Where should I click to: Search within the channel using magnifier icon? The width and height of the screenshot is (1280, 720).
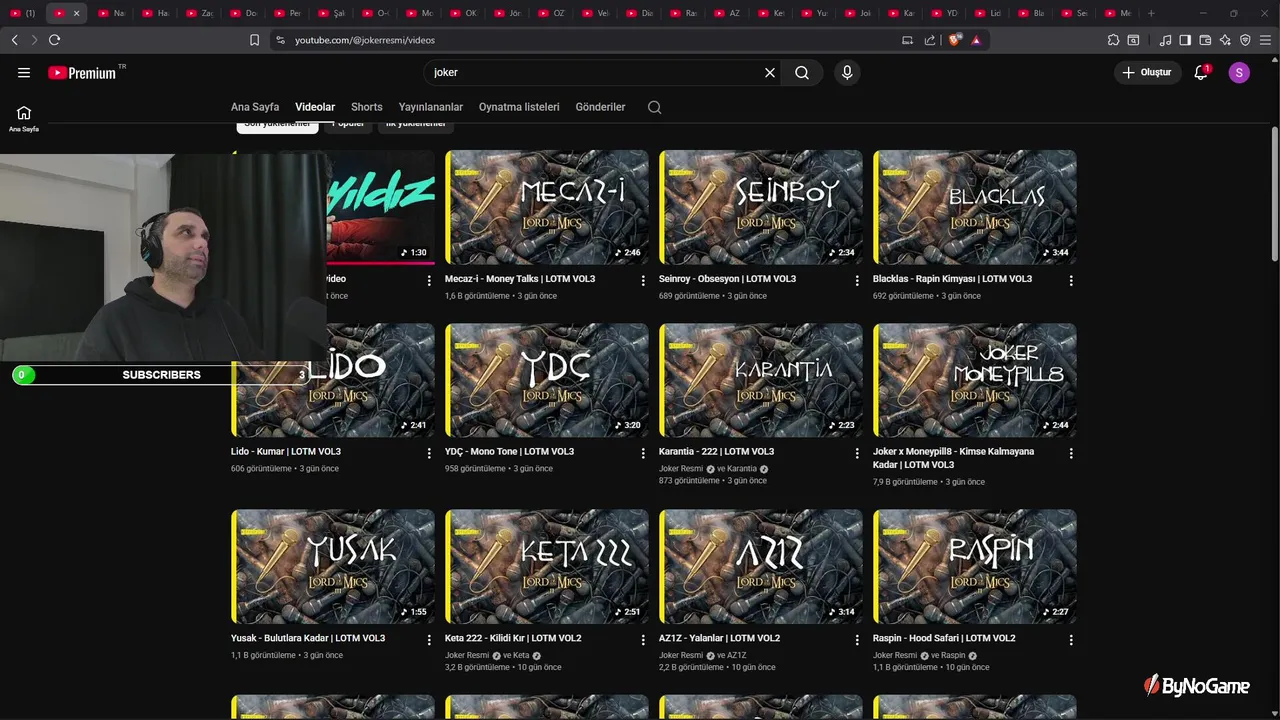click(654, 107)
